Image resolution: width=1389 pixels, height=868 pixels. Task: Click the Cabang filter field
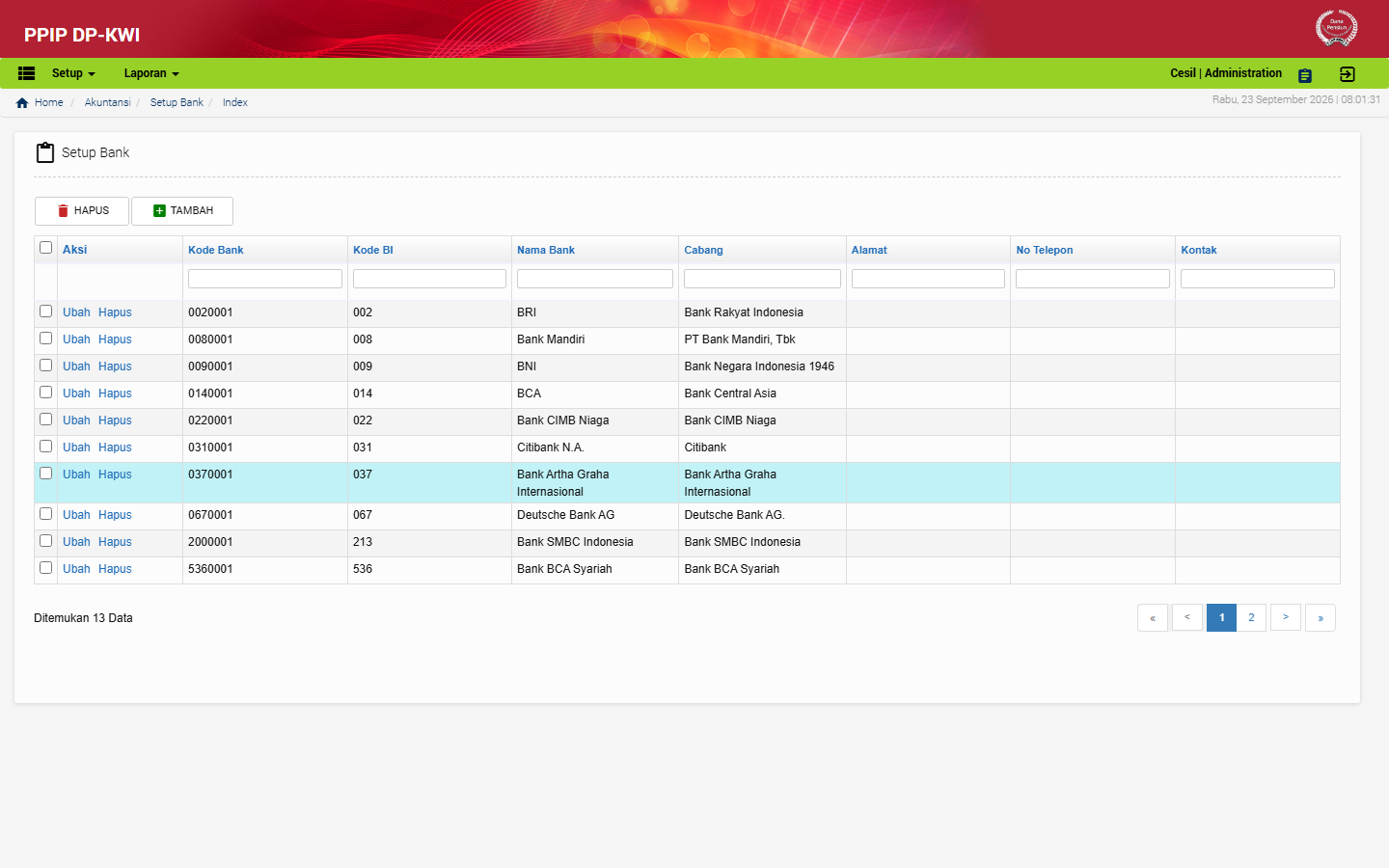tap(762, 279)
